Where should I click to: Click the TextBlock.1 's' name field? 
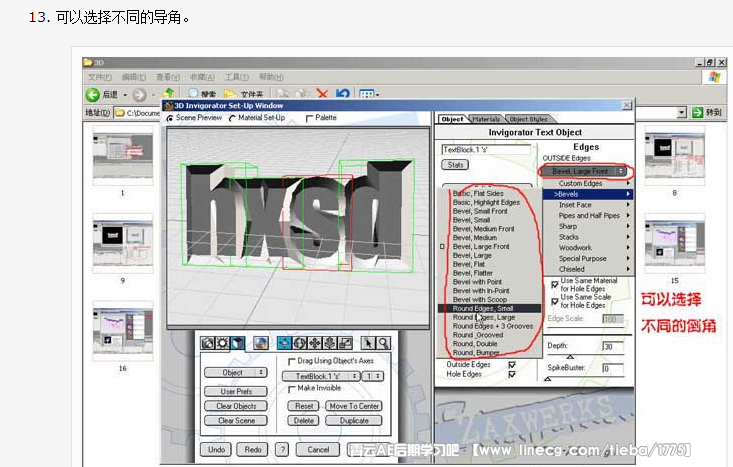(x=486, y=150)
